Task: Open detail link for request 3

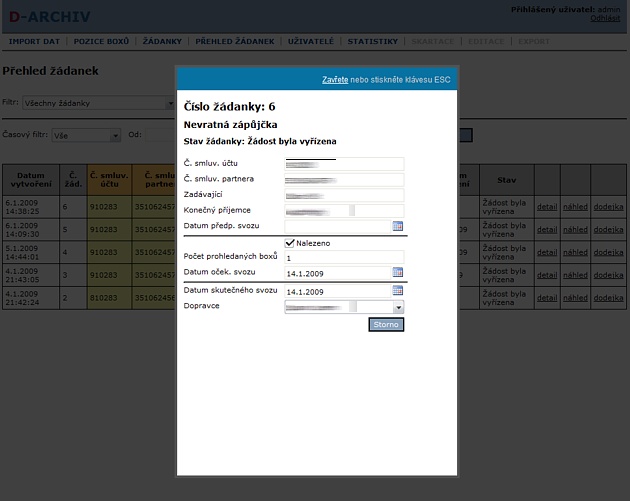Action: click(547, 275)
